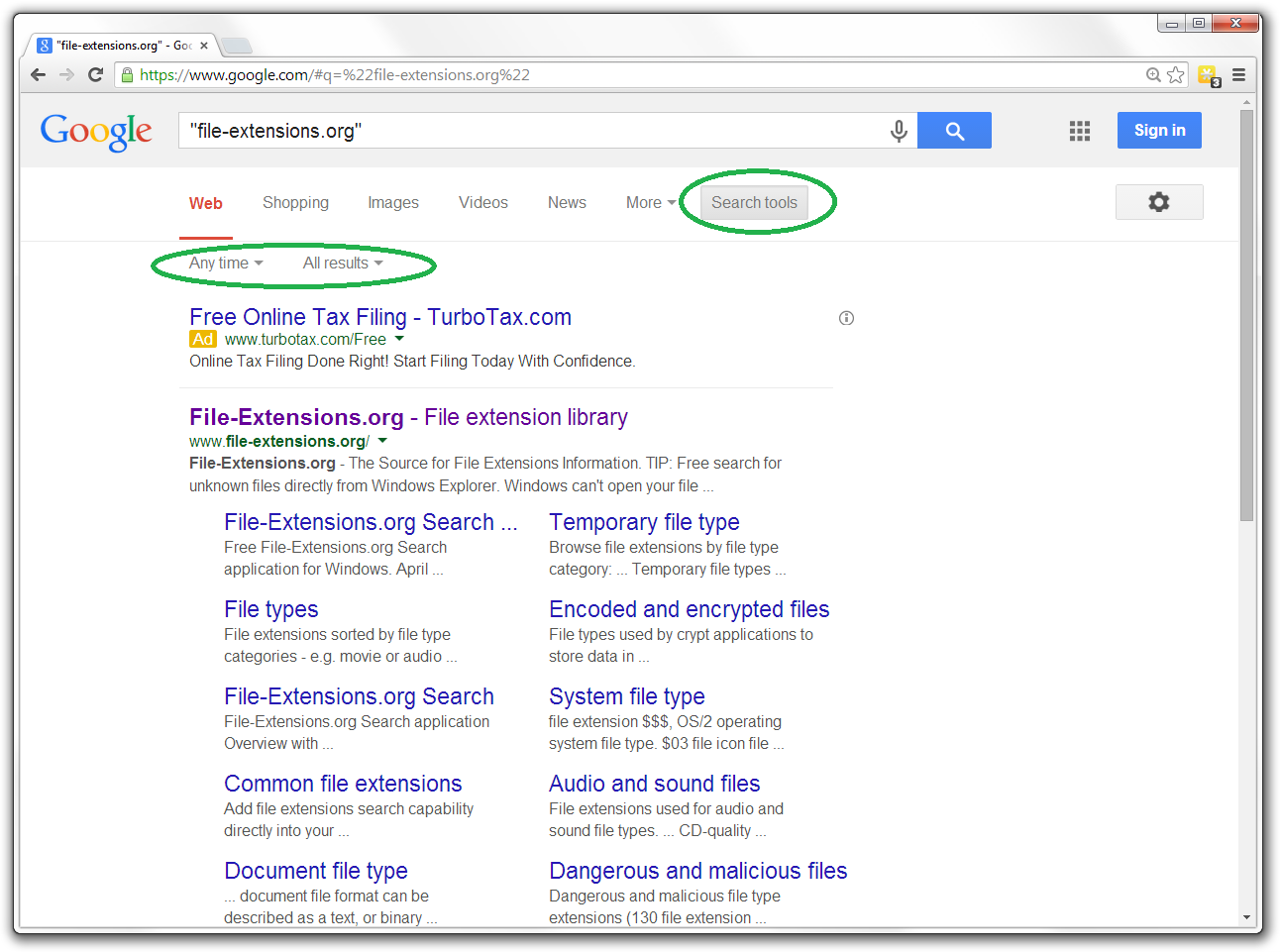Click inside the search query input field

point(495,130)
